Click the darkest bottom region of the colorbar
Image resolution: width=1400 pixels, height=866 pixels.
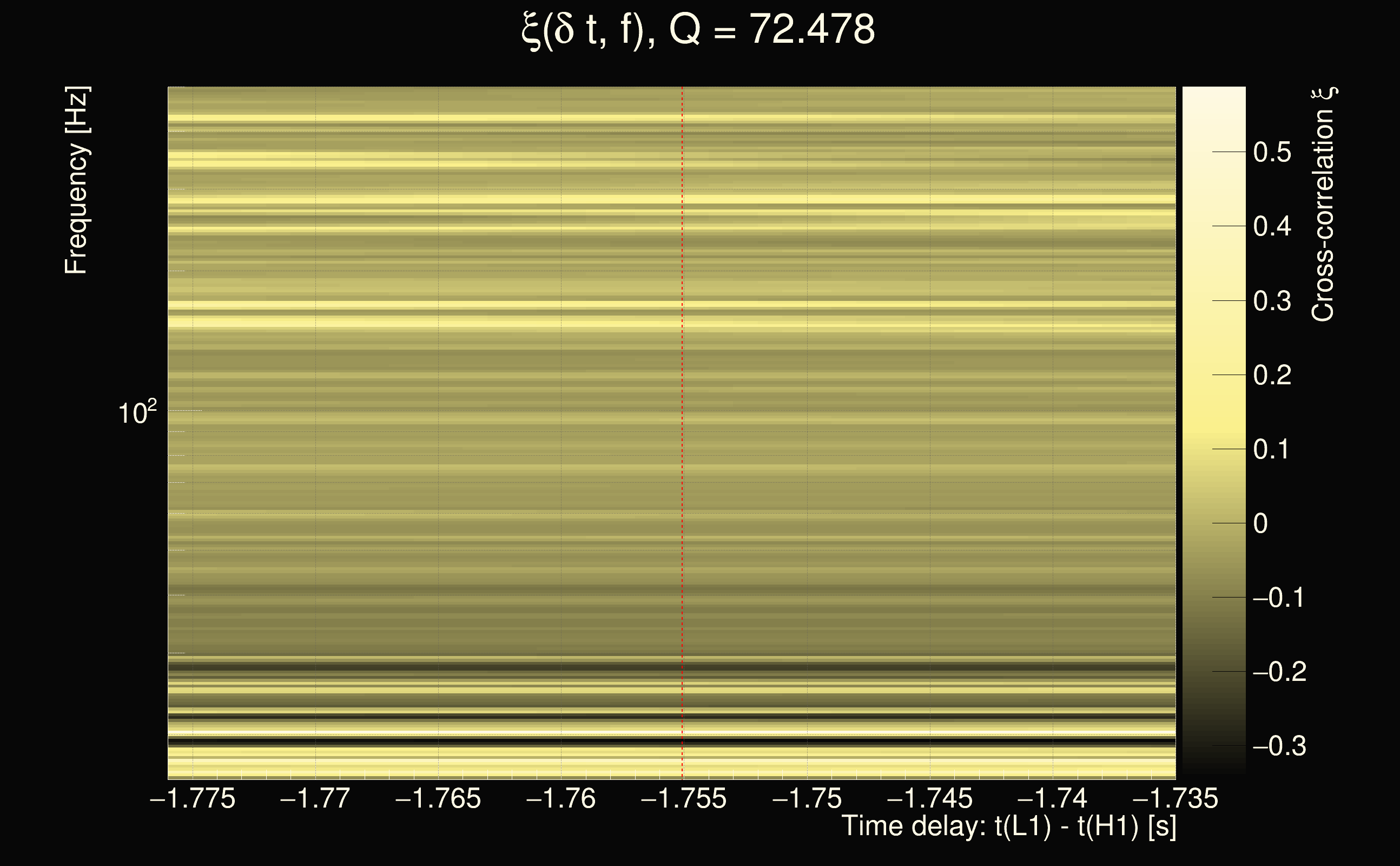coord(1213,767)
